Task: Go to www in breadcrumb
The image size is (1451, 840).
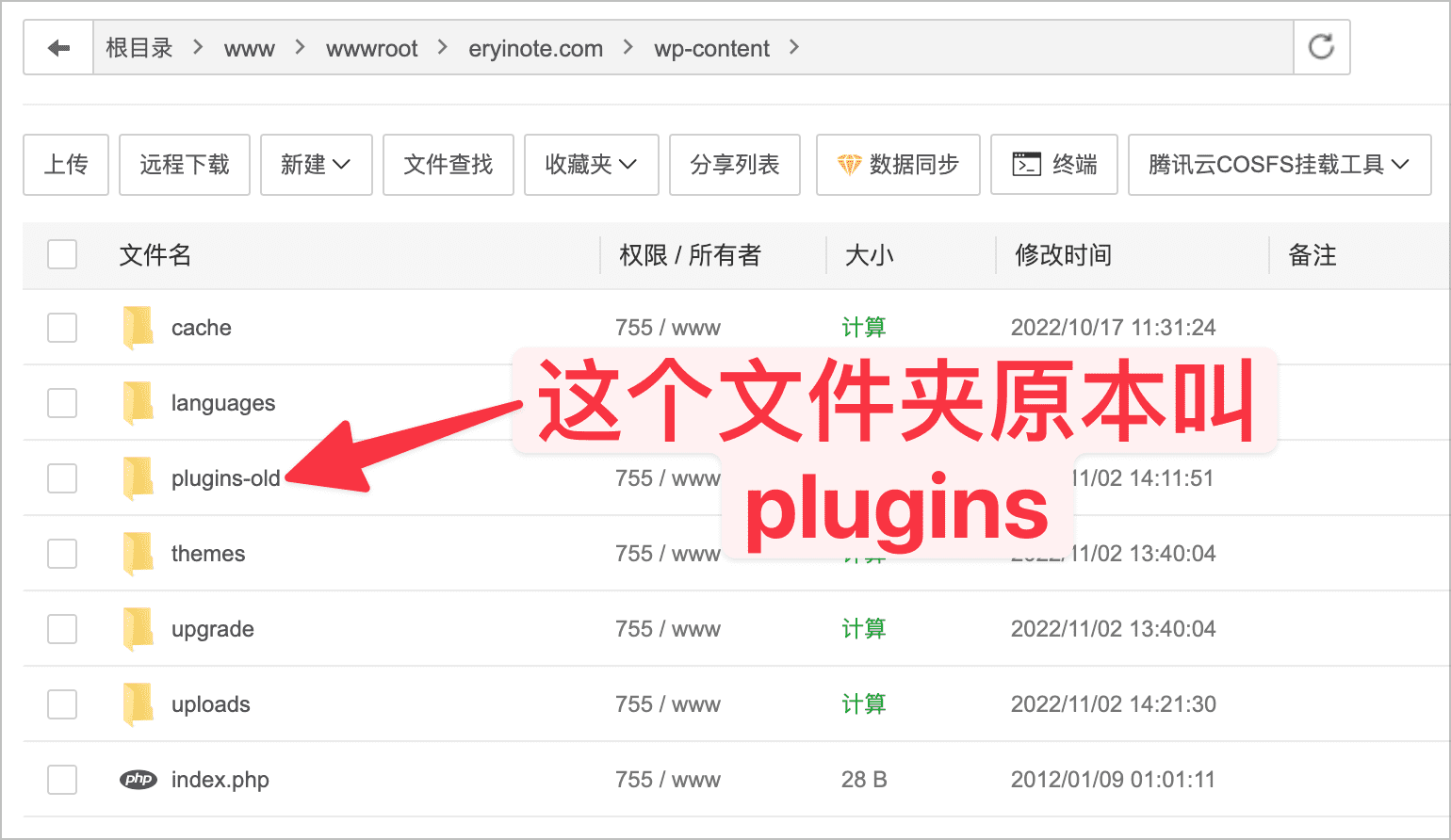Action: tap(250, 49)
